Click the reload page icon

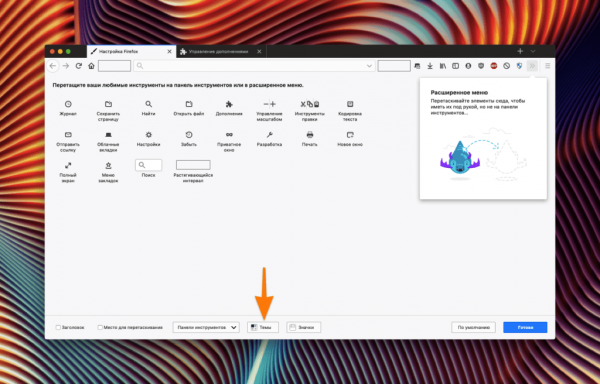pyautogui.click(x=79, y=66)
